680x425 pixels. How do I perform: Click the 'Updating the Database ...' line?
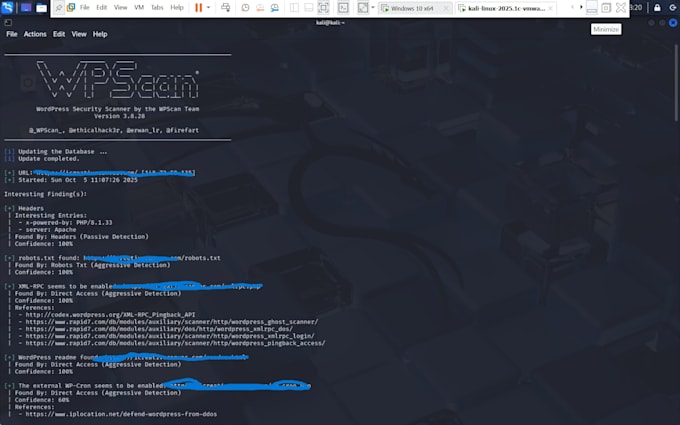[x=62, y=151]
